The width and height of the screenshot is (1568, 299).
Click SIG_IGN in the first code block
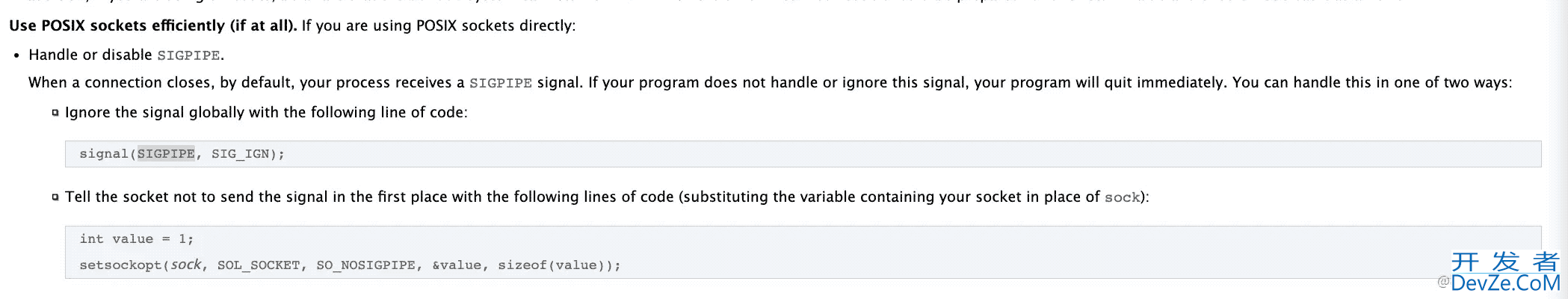tap(240, 154)
